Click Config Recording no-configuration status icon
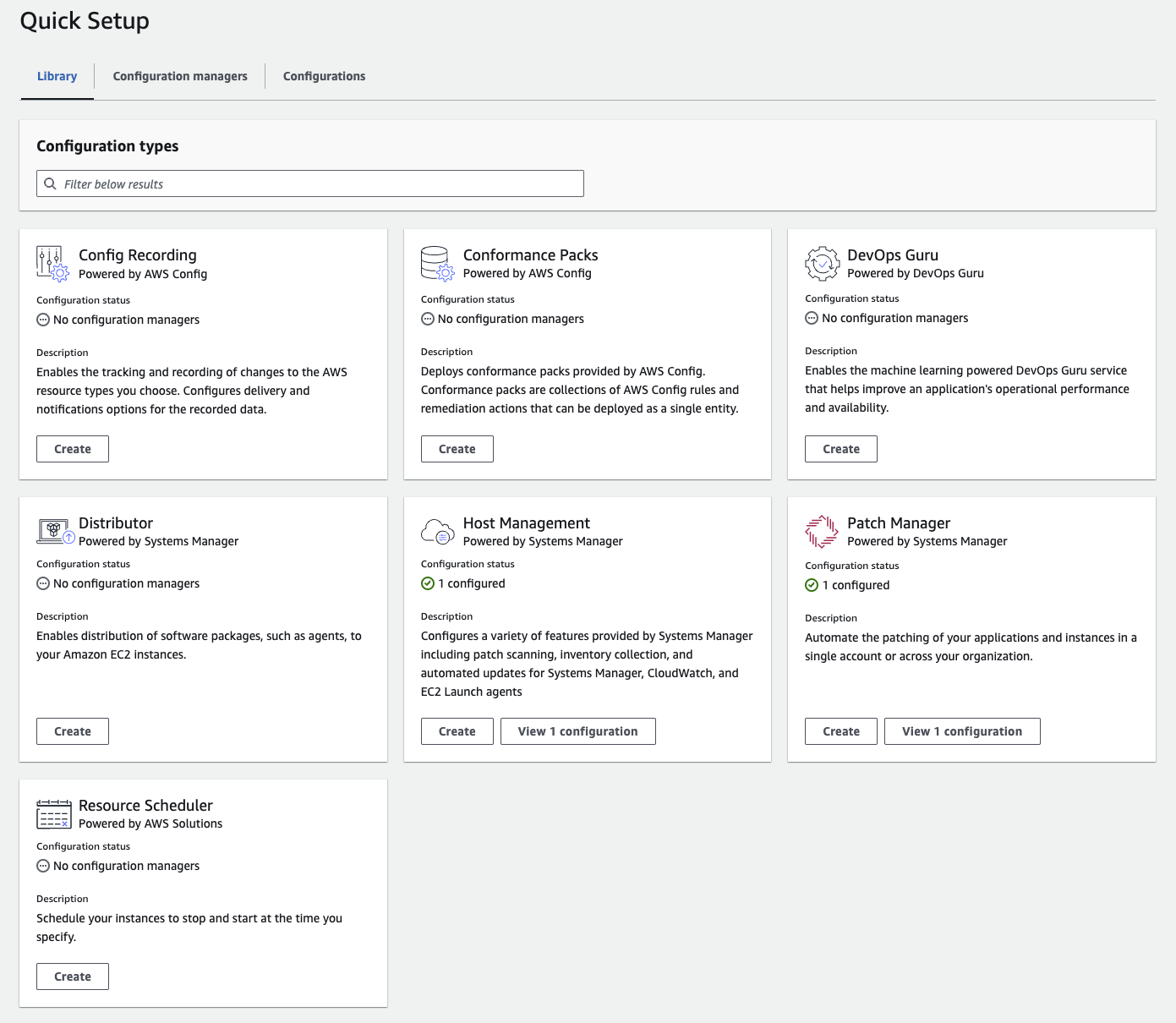This screenshot has height=1023, width=1176. [43, 320]
